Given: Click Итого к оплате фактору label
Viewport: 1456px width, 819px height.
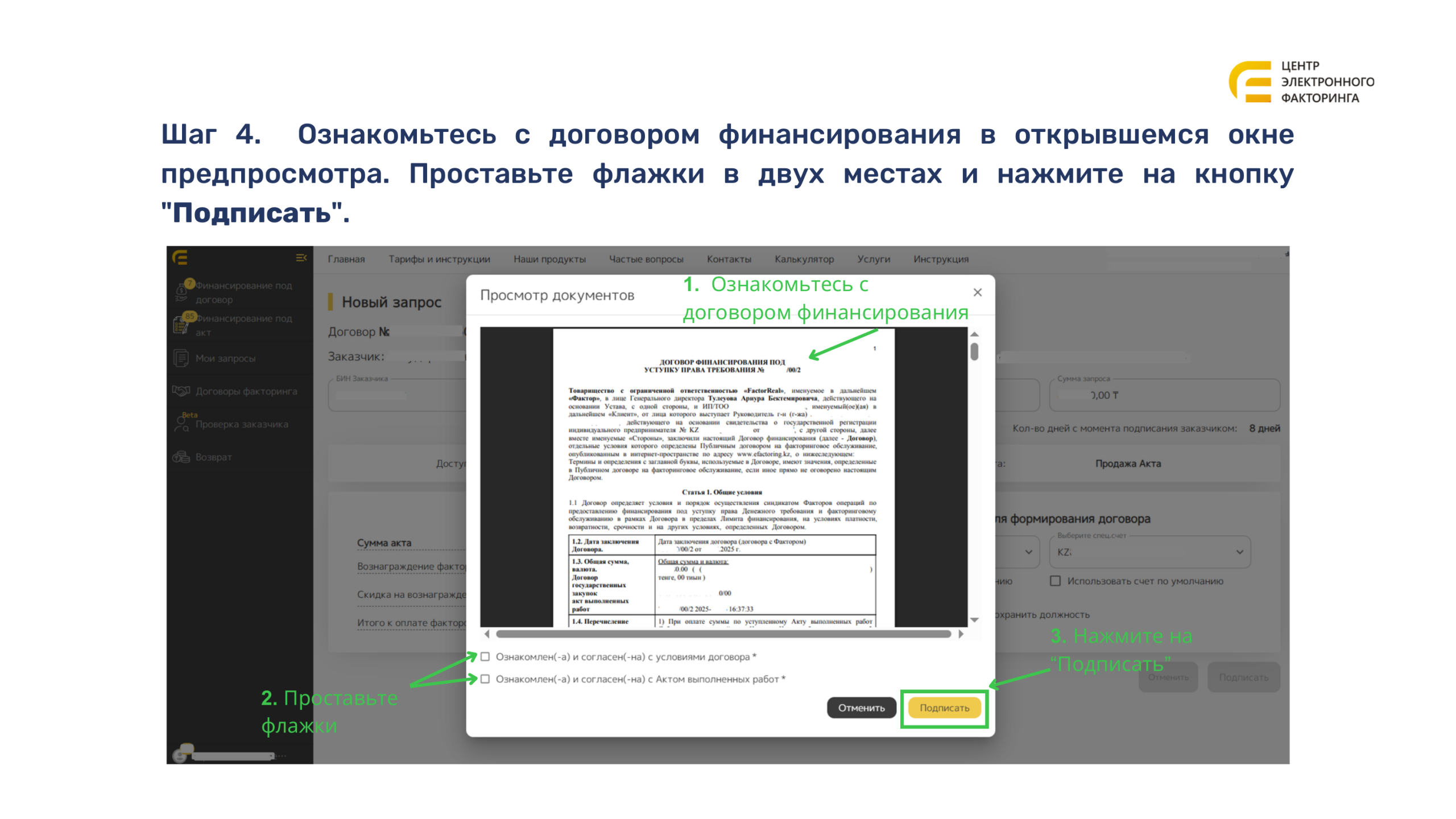Looking at the screenshot, I should point(411,622).
